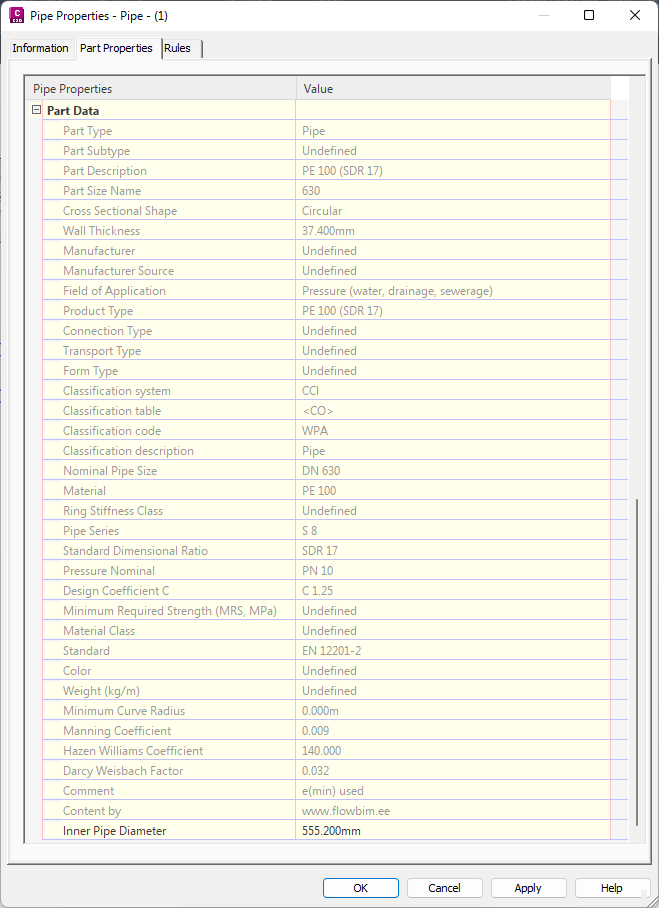659x908 pixels.
Task: Select Darcy Weisbach Factor value '0.032'
Action: 316,771
